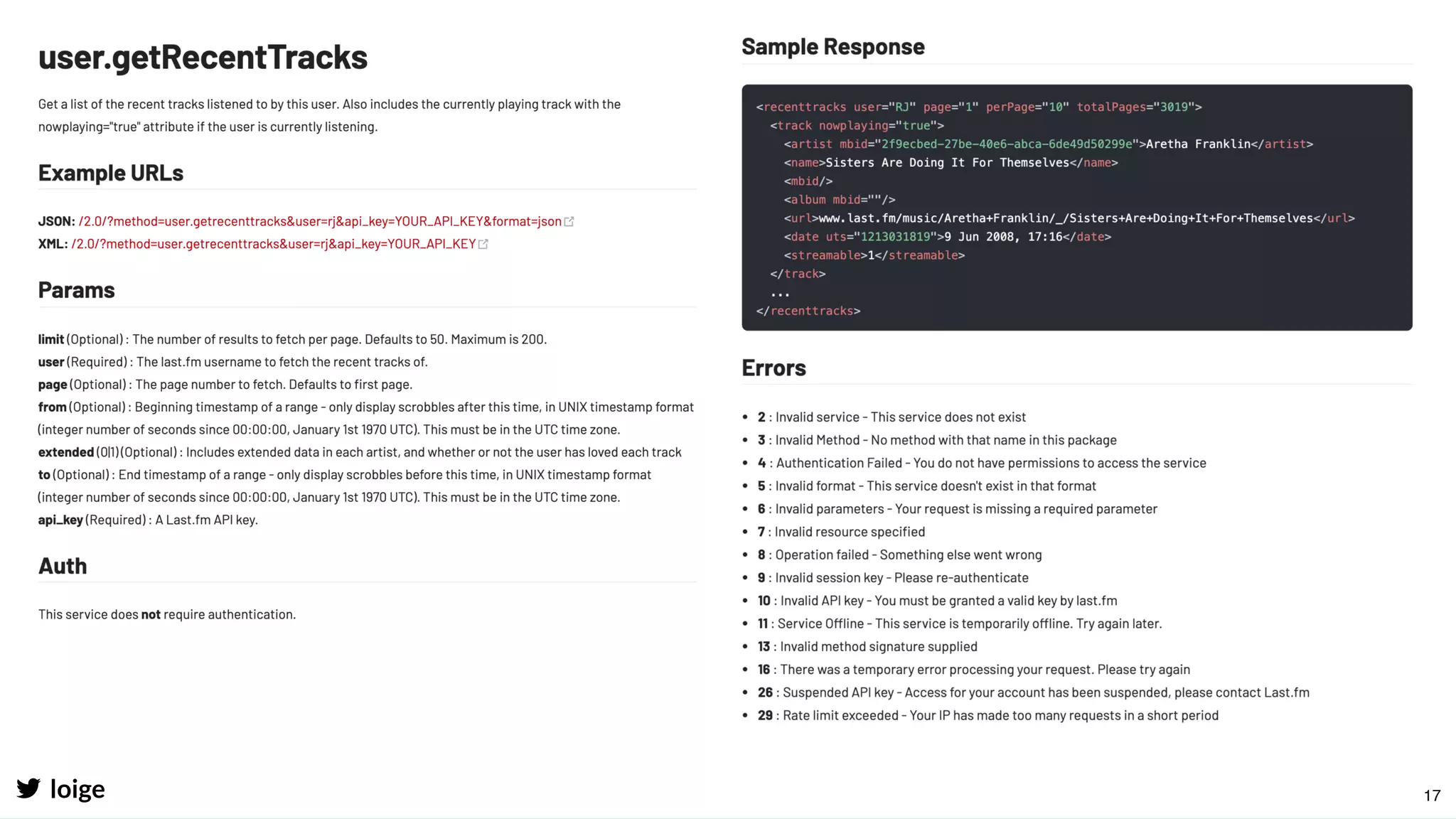
Task: Click the Aretha Franklin artist text
Action: coord(1198,144)
